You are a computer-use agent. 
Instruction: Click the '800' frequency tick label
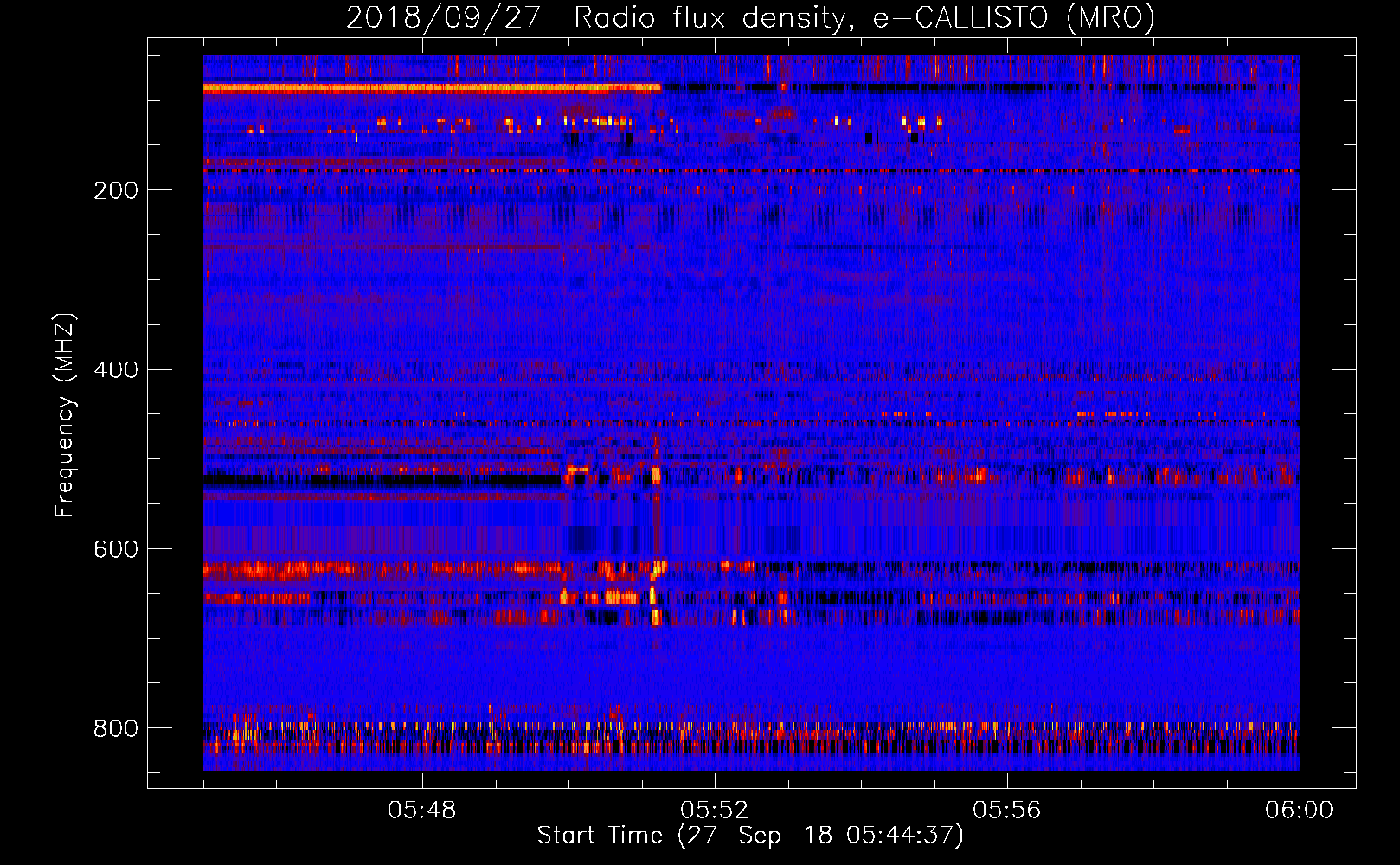116,729
